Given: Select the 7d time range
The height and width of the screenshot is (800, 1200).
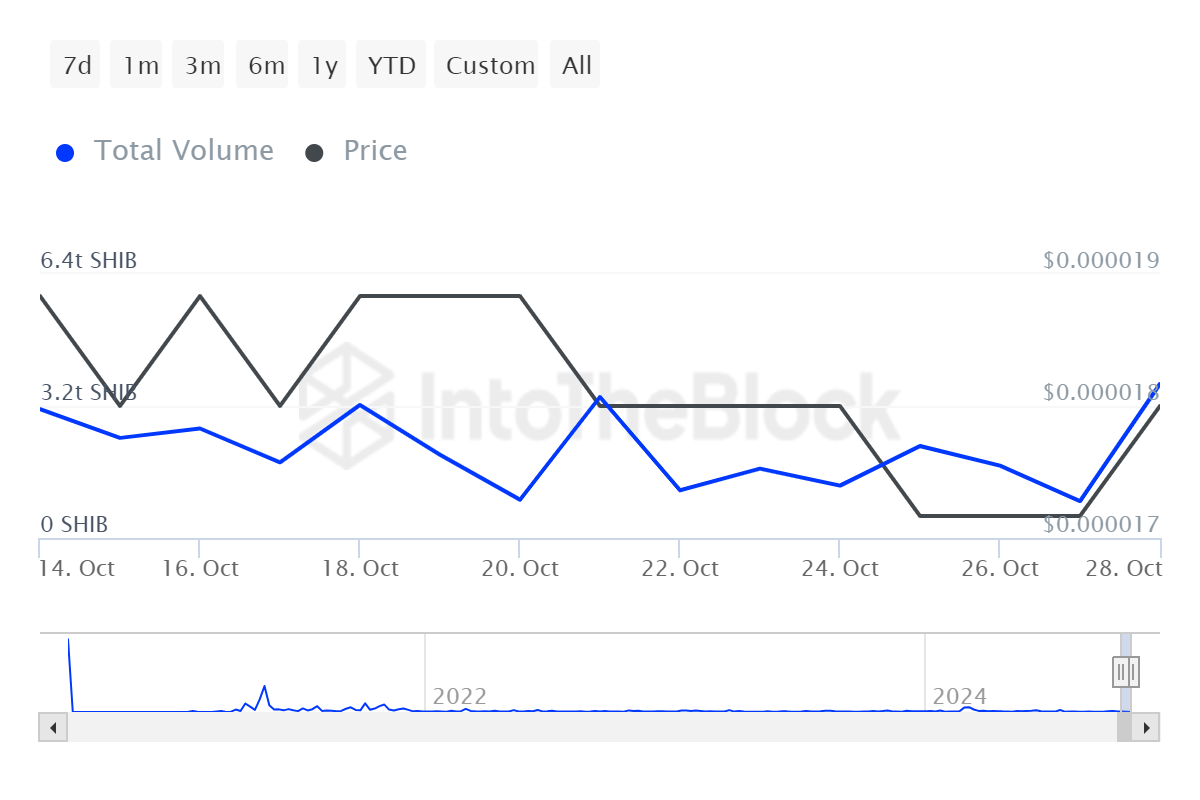Looking at the screenshot, I should tap(76, 66).
